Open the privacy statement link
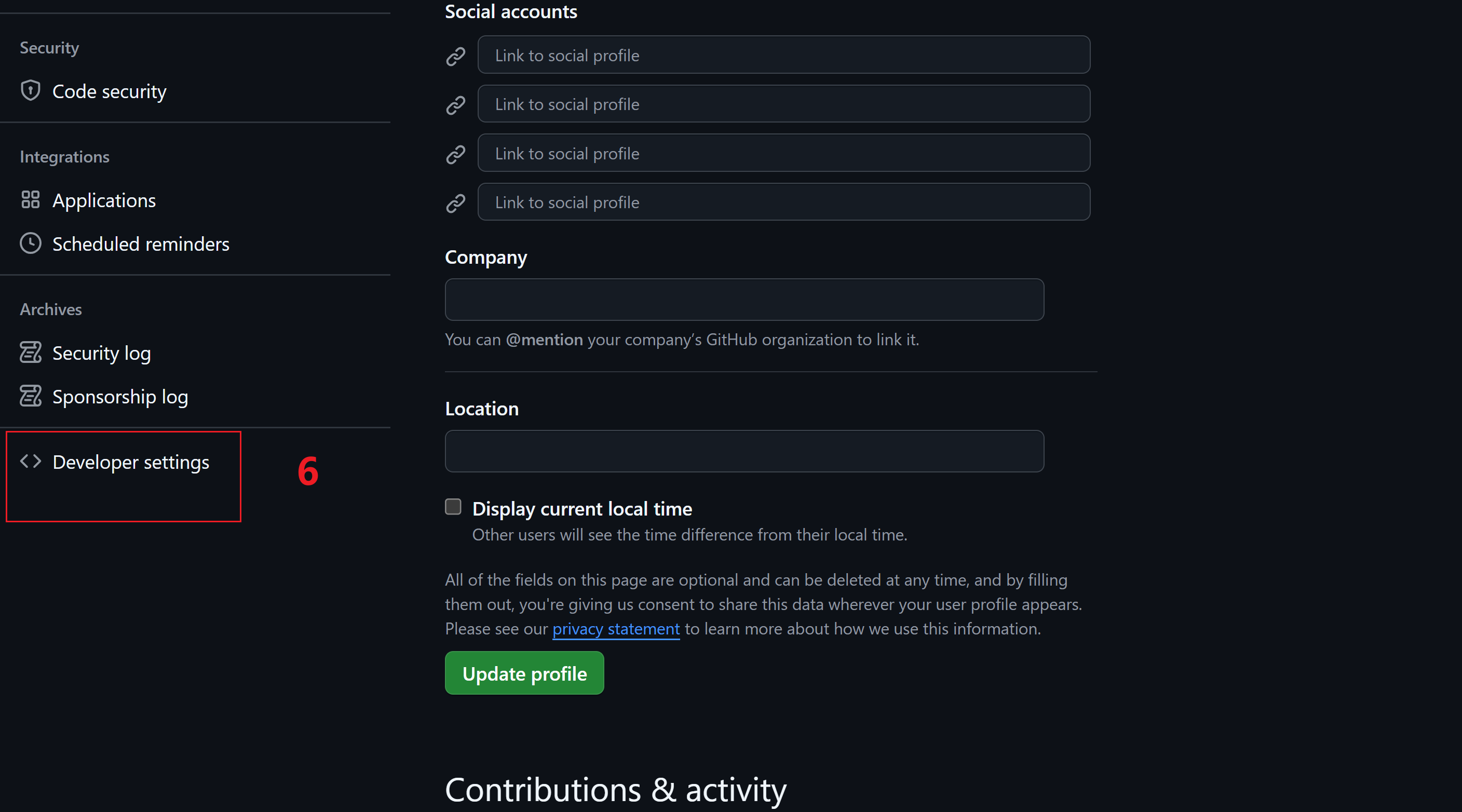 (x=616, y=629)
